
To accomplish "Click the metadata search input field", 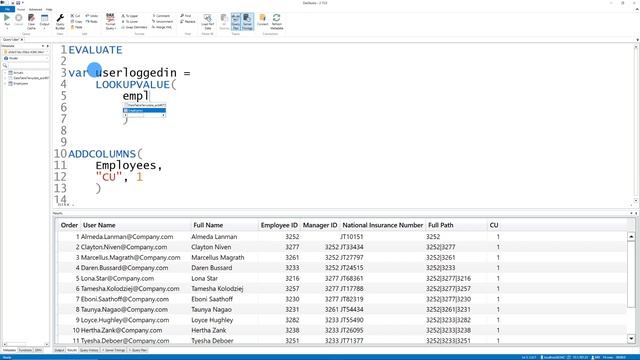I will (x=28, y=66).
